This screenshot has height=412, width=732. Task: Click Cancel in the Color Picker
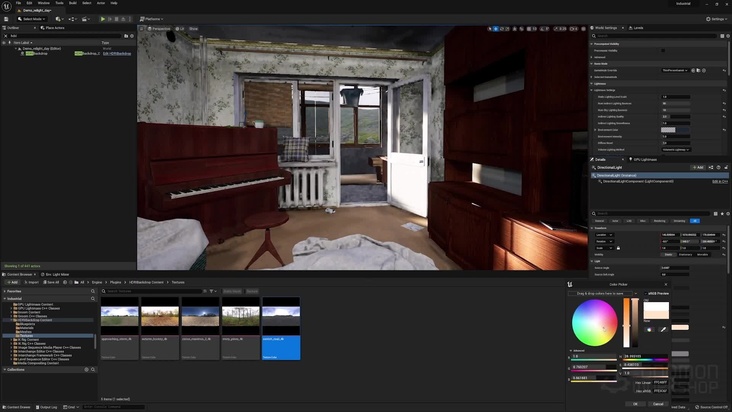658,404
